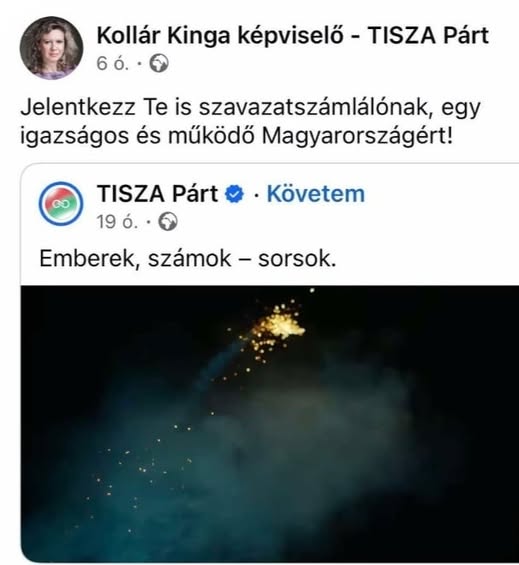The width and height of the screenshot is (519, 565).
Task: Click the shared post card header area
Action: tap(270, 204)
